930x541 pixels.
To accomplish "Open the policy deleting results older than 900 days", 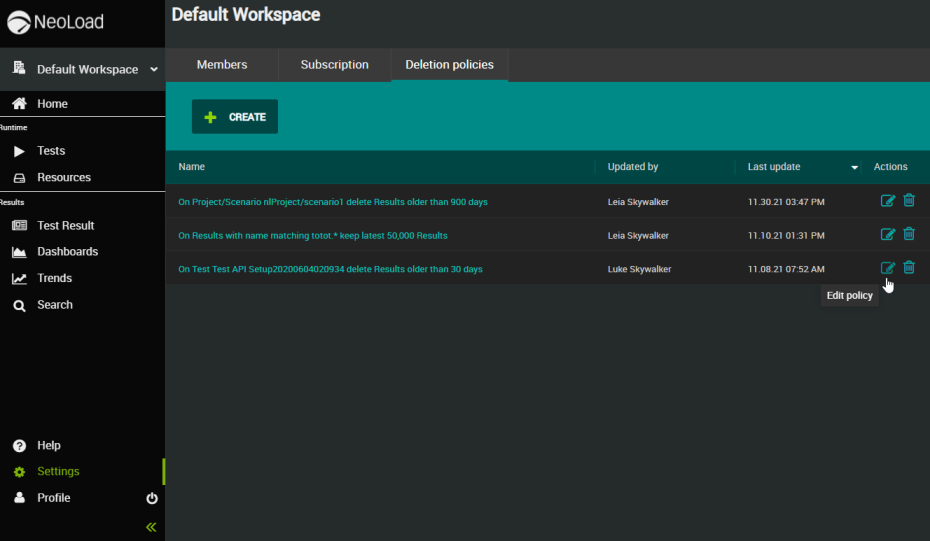I will point(333,202).
